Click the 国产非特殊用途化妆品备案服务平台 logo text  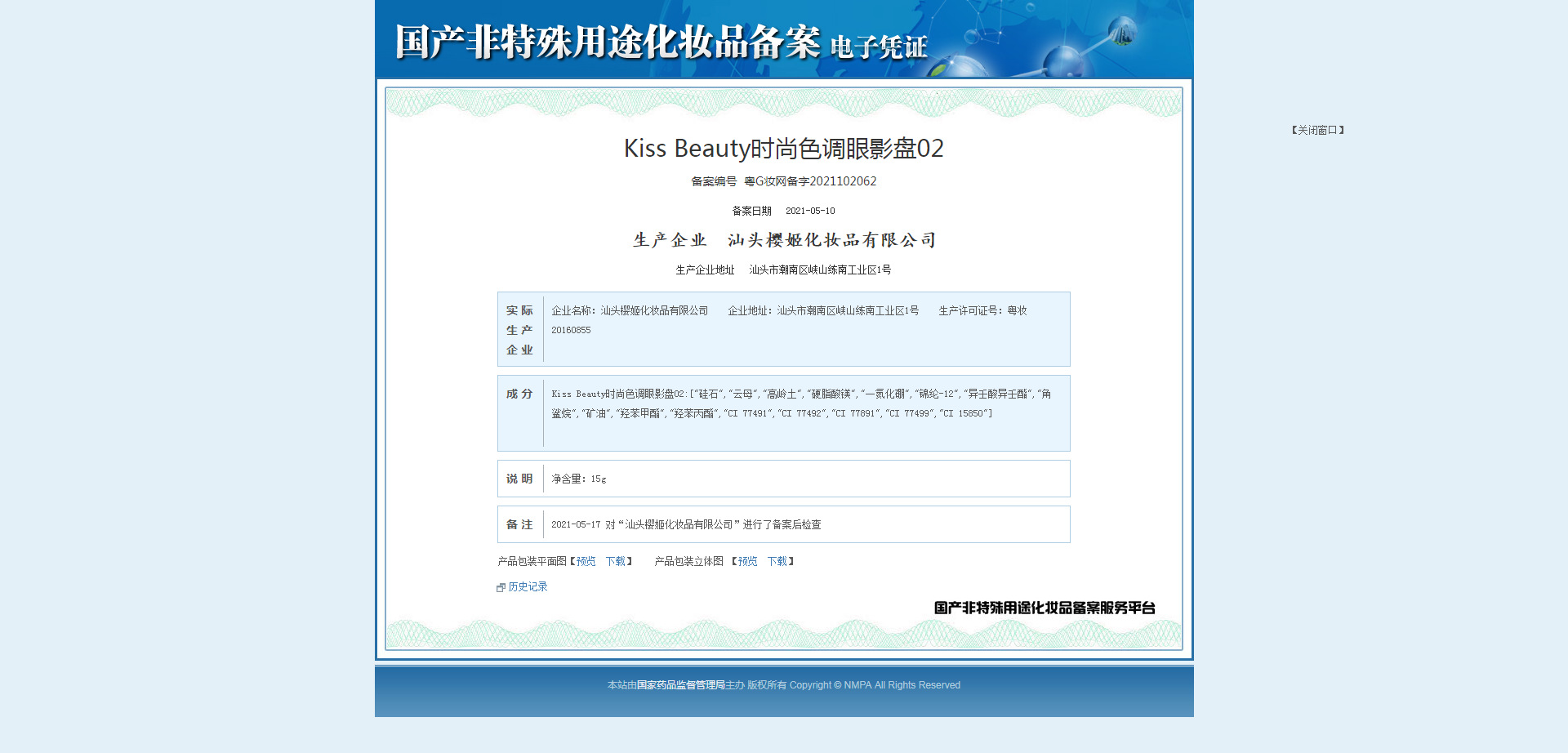pyautogui.click(x=1044, y=608)
